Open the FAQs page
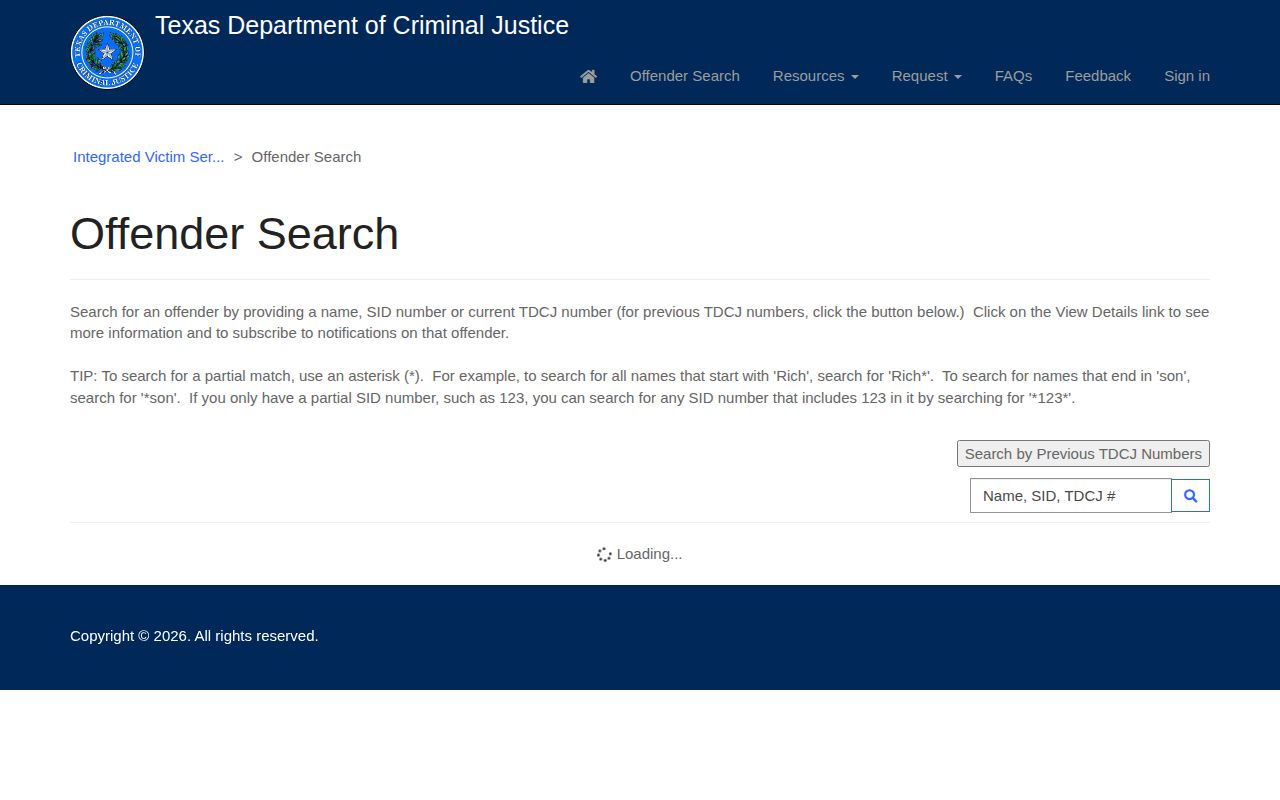 [x=1013, y=76]
